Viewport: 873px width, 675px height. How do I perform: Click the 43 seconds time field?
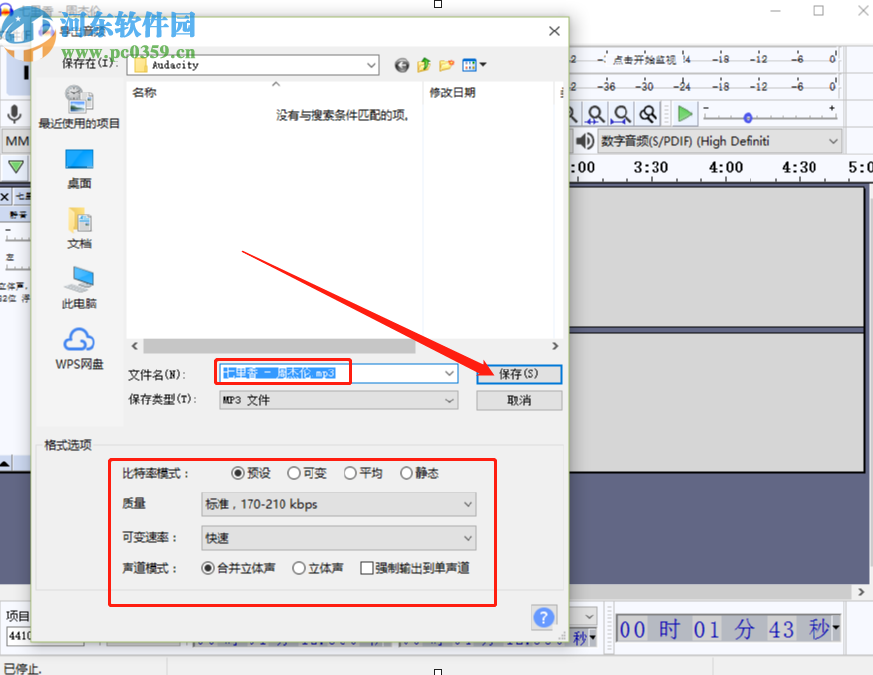coord(781,630)
